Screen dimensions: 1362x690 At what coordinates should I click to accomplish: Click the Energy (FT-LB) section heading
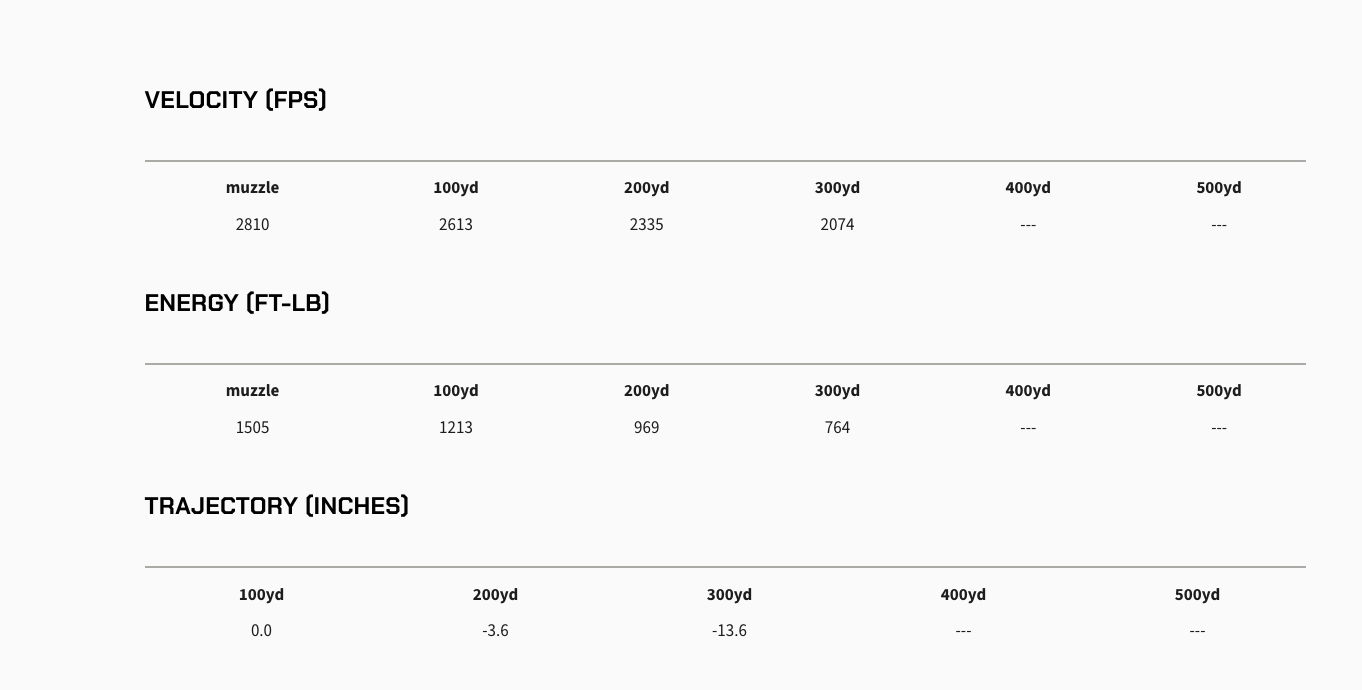tap(237, 303)
